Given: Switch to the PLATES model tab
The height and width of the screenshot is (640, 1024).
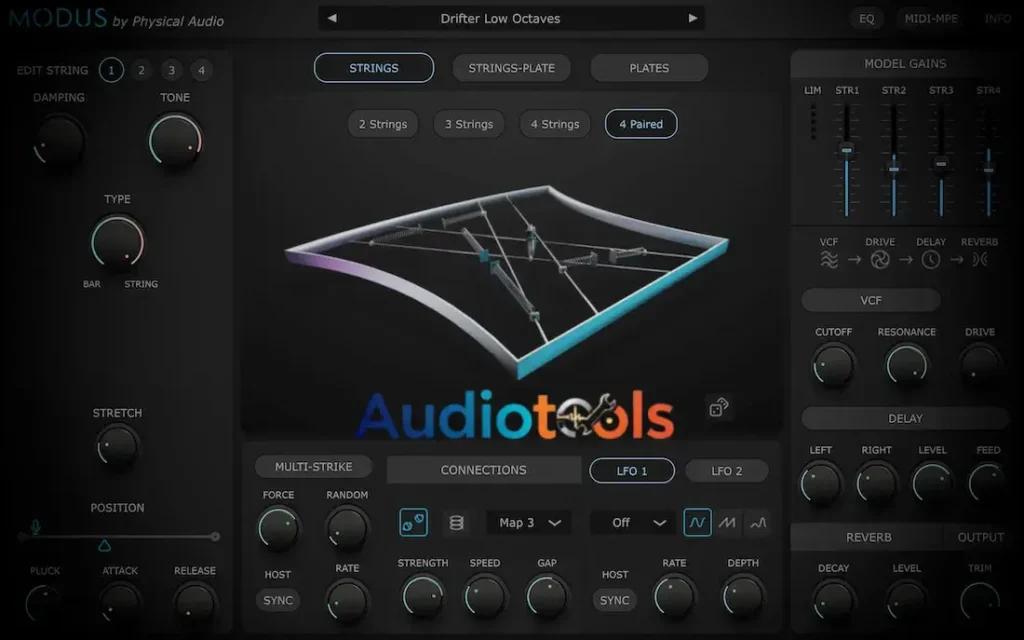Looking at the screenshot, I should [x=649, y=68].
